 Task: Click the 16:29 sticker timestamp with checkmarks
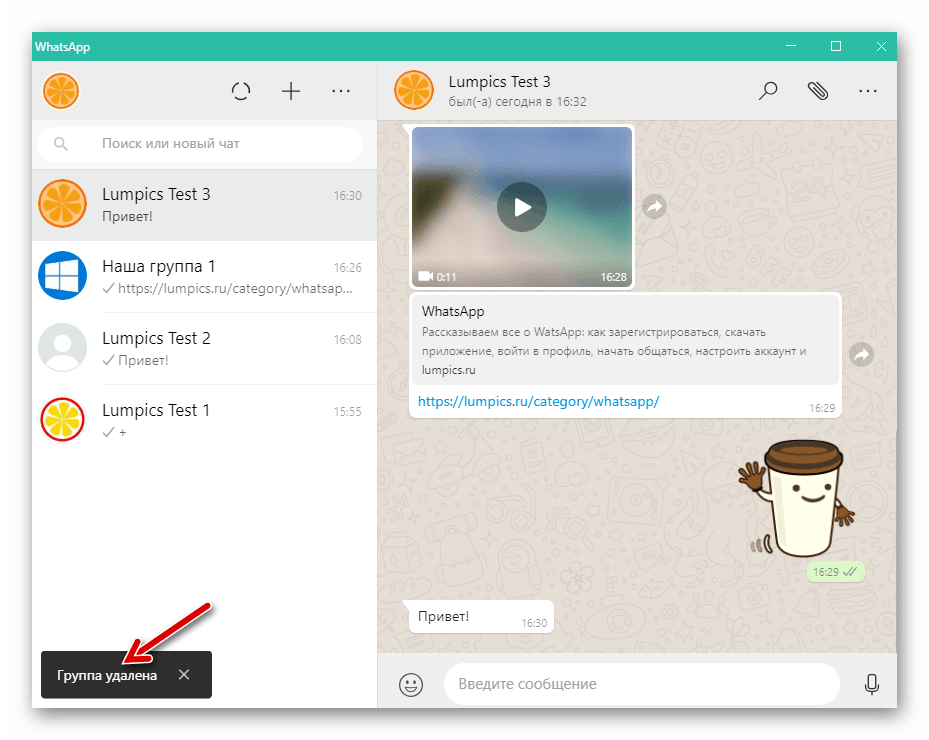pyautogui.click(x=835, y=572)
